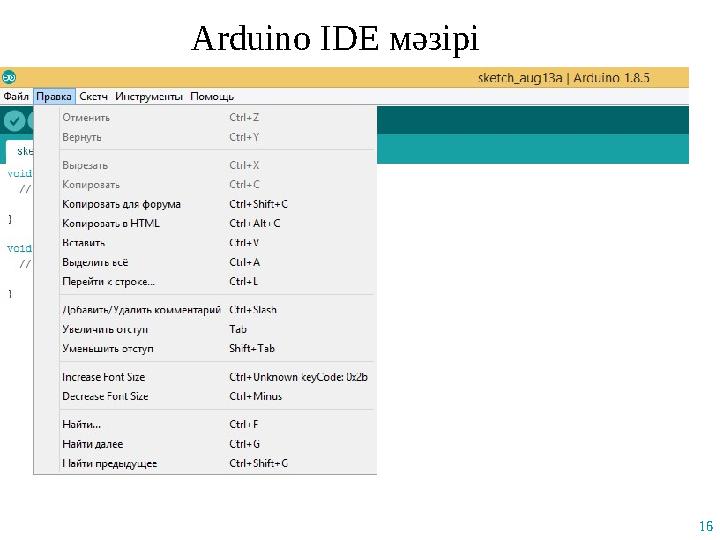720x540 pixels.
Task: Click the Arduino logo icon in title bar
Action: (x=8, y=77)
